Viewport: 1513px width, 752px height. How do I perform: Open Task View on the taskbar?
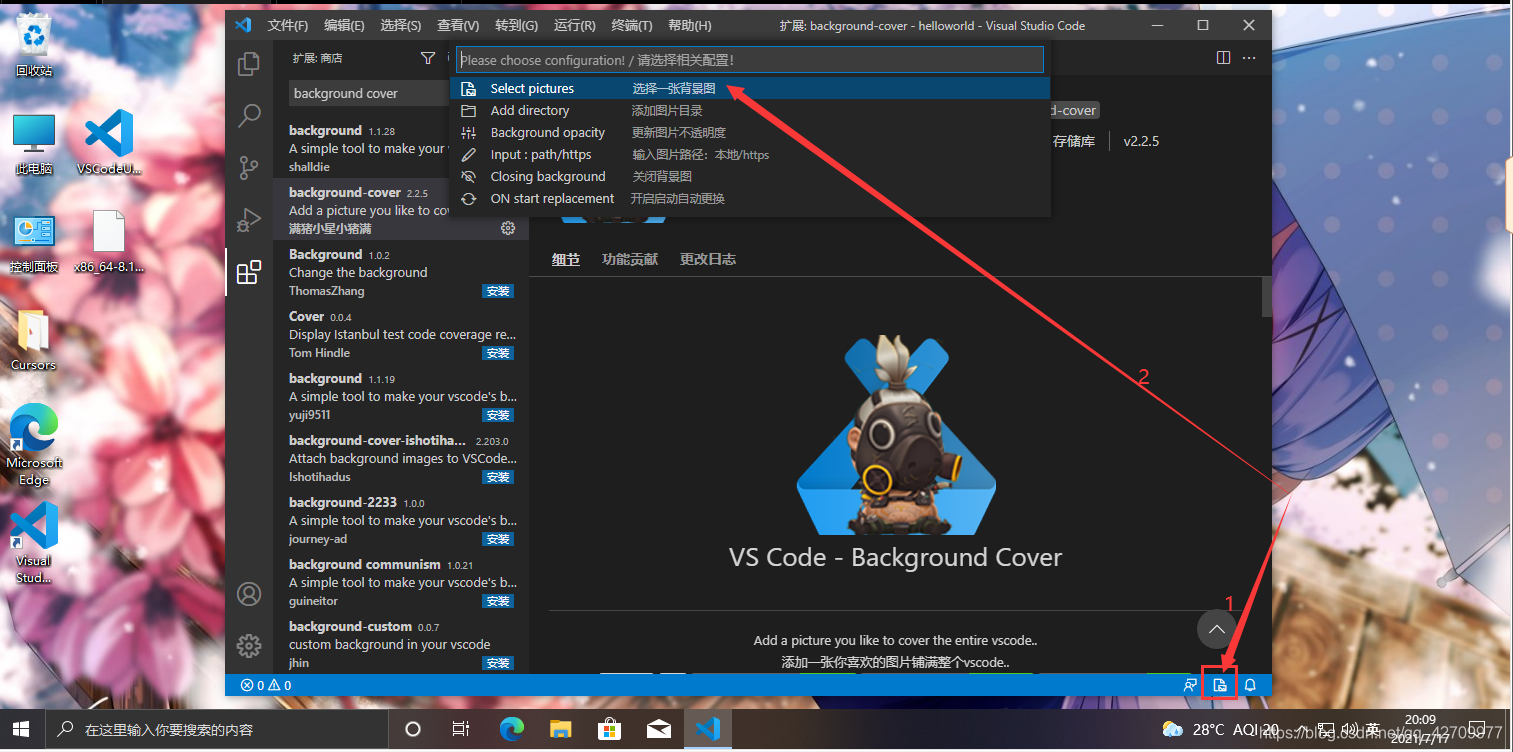[x=461, y=729]
